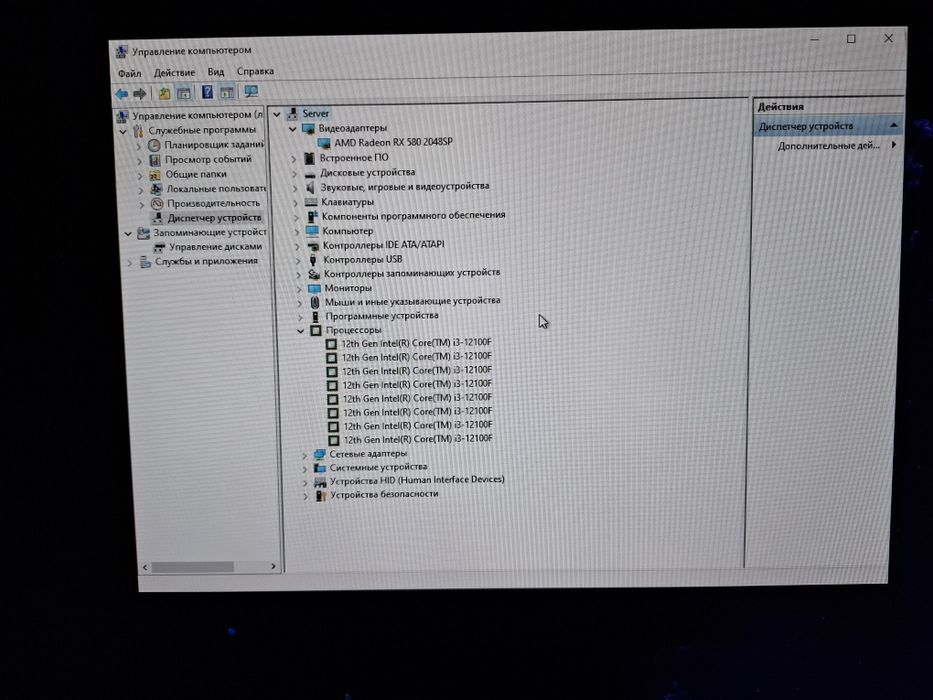Click the Звуковые, игровые speaker icon
The height and width of the screenshot is (700, 933).
[x=310, y=188]
